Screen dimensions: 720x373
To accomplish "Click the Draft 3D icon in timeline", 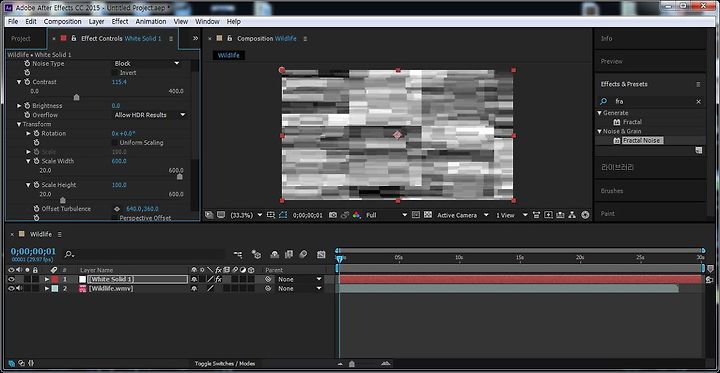I will click(x=256, y=254).
